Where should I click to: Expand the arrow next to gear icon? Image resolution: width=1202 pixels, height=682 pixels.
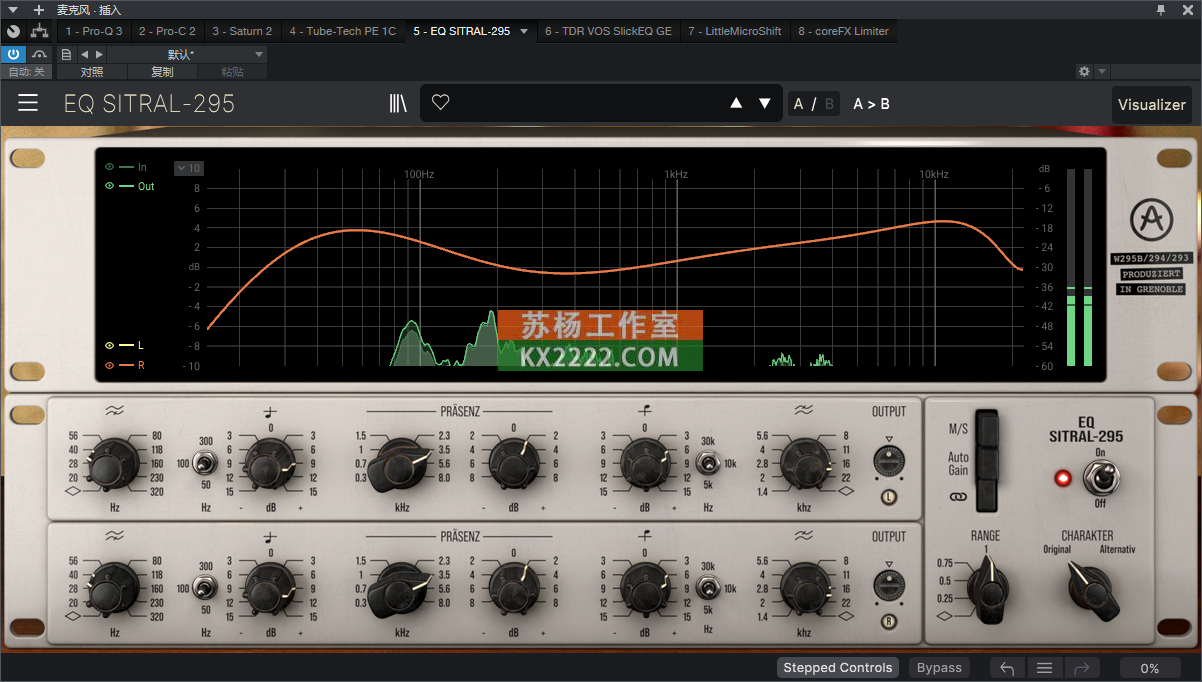click(x=1102, y=72)
